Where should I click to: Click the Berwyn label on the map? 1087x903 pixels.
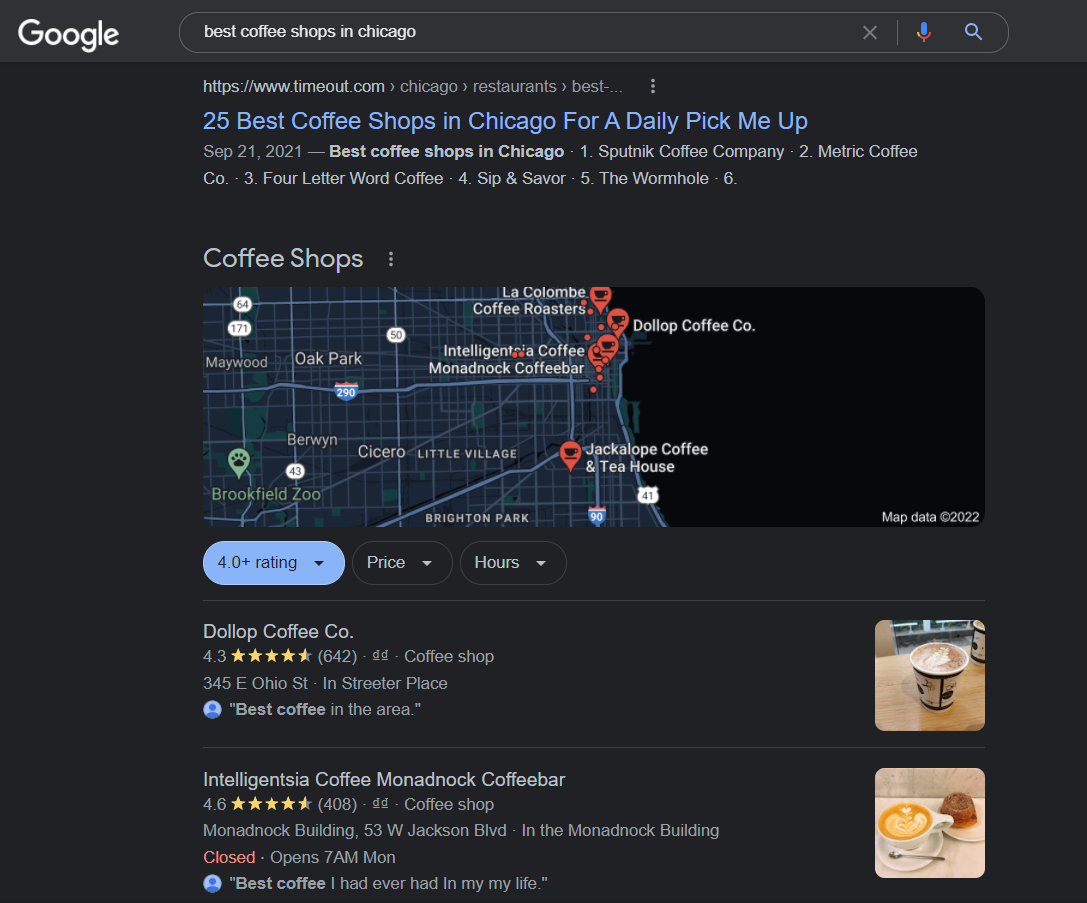pyautogui.click(x=312, y=440)
